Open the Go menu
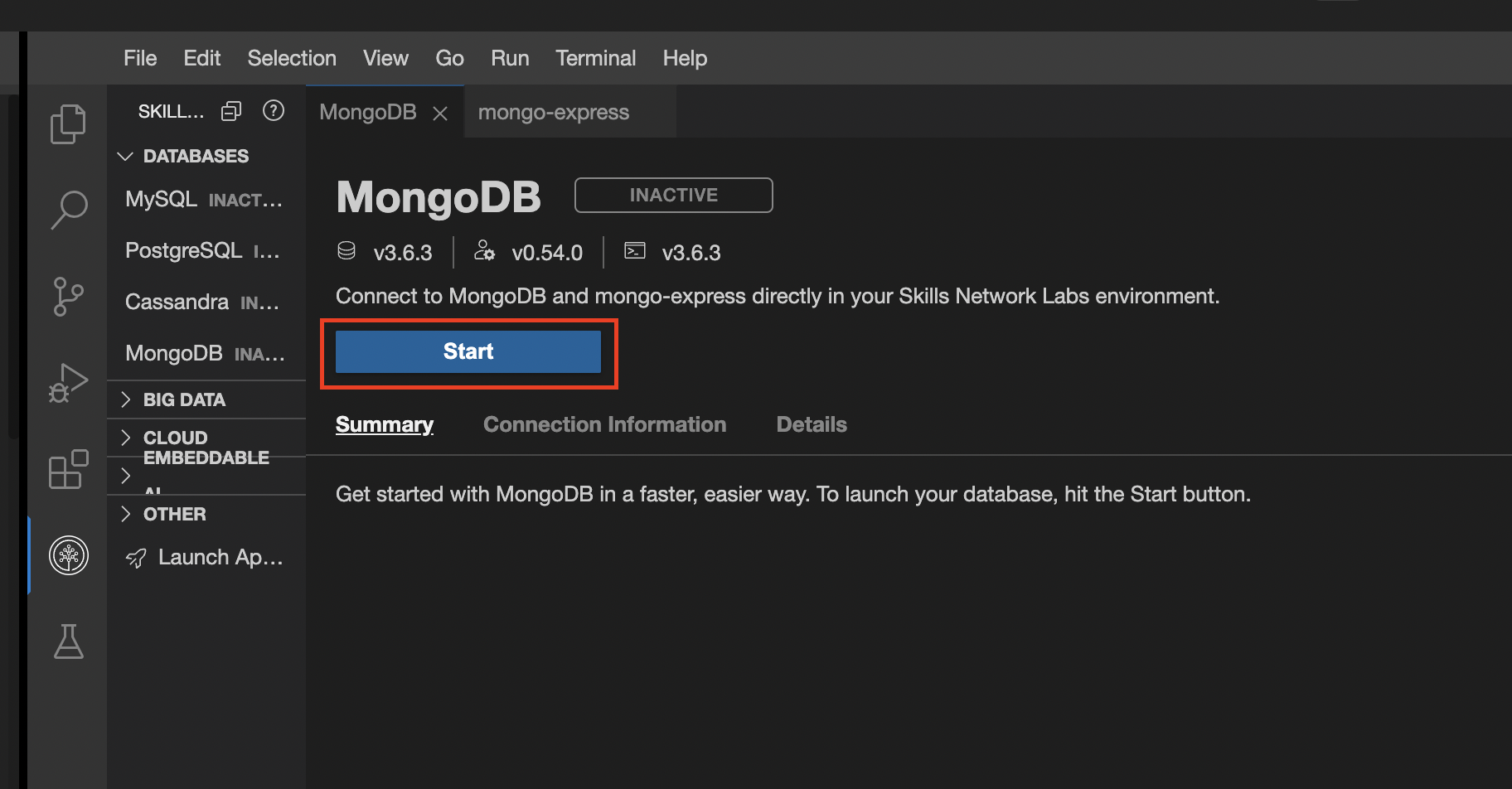This screenshot has height=789, width=1512. click(449, 58)
